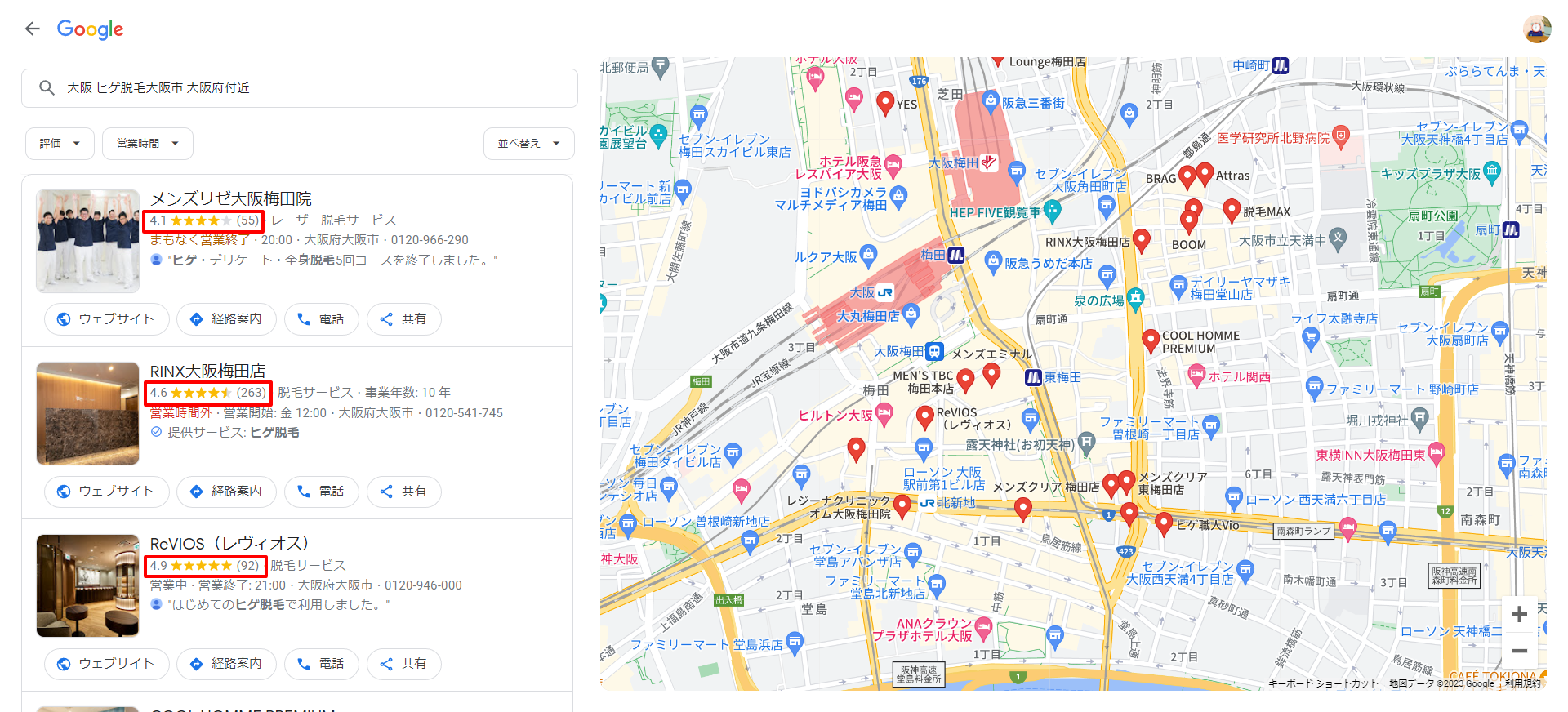Select the ReVIOS (レヴィオス) map pin

925,417
